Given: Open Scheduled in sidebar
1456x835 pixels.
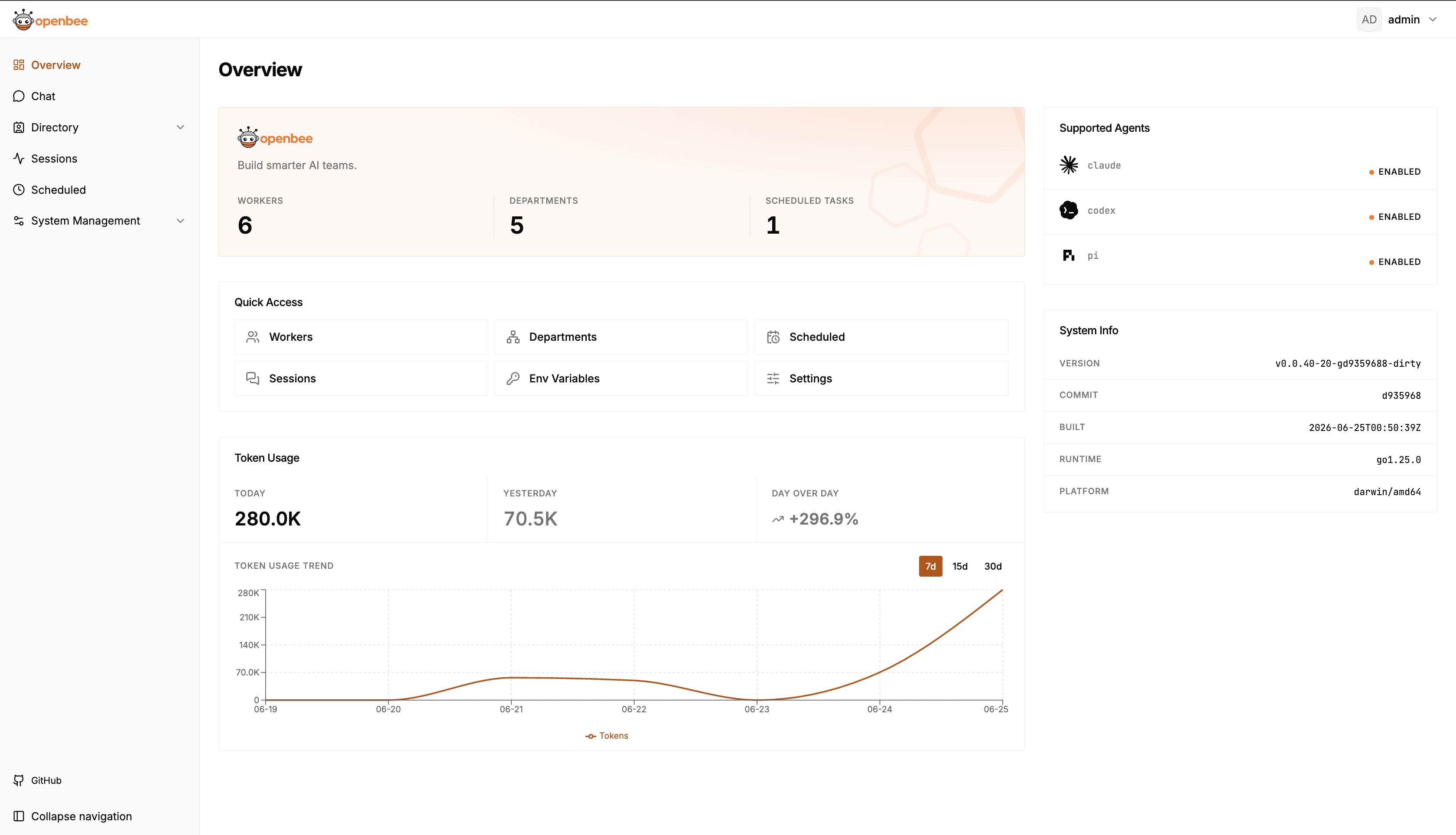Looking at the screenshot, I should [100, 190].
